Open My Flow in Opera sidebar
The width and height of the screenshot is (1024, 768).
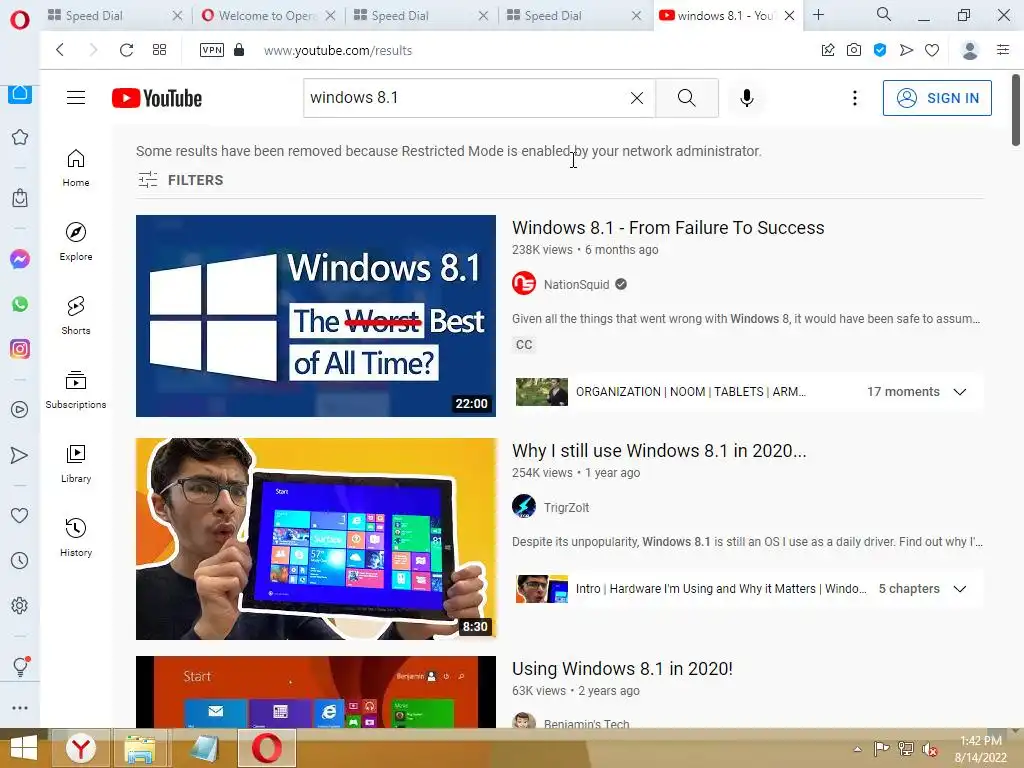click(x=20, y=455)
